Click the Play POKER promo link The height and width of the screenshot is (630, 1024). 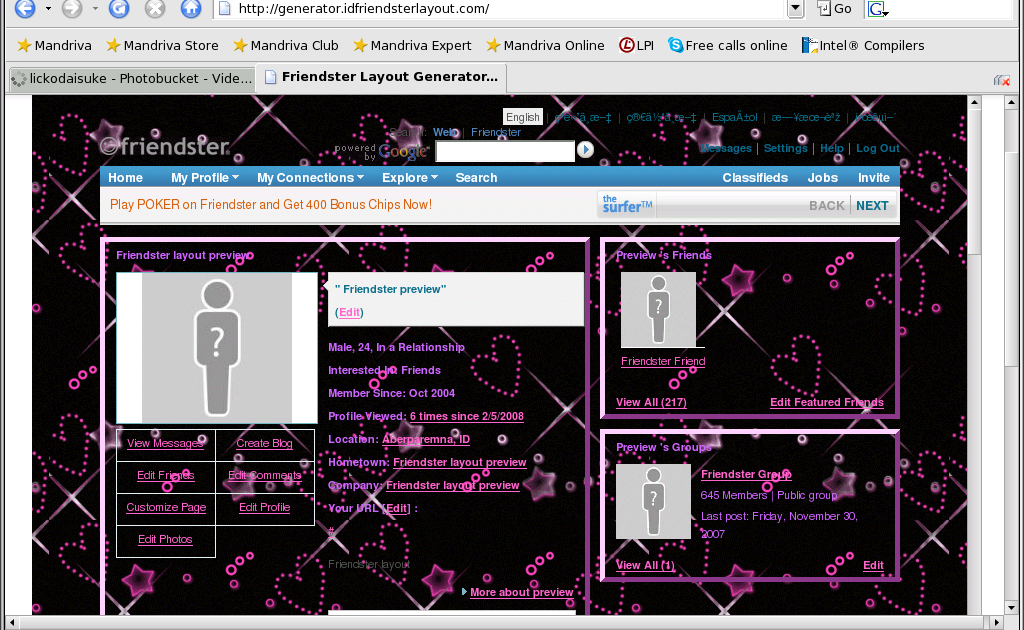coord(270,204)
